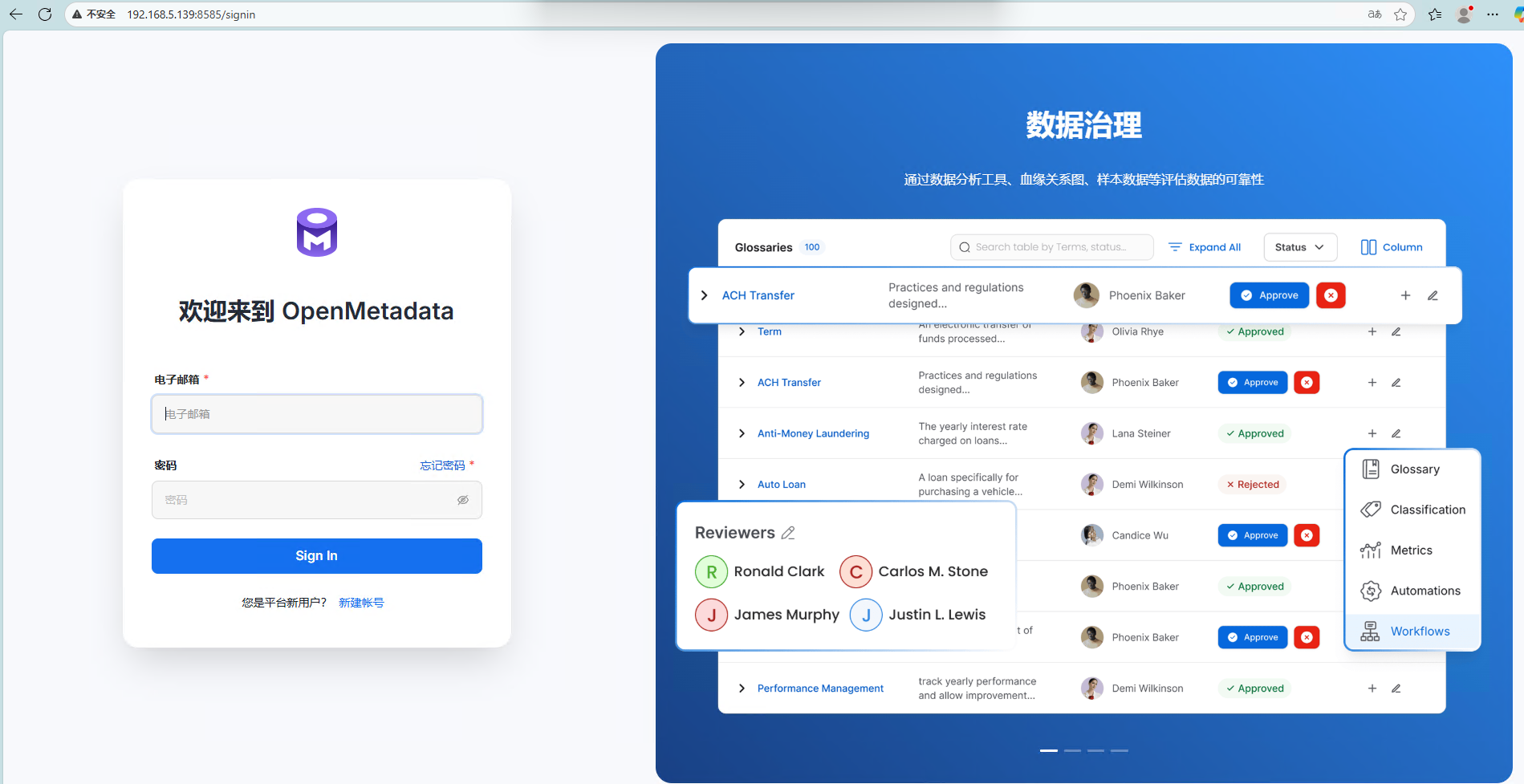Viewport: 1524px width, 784px height.
Task: Expand the Term row chevron
Action: coord(742,331)
